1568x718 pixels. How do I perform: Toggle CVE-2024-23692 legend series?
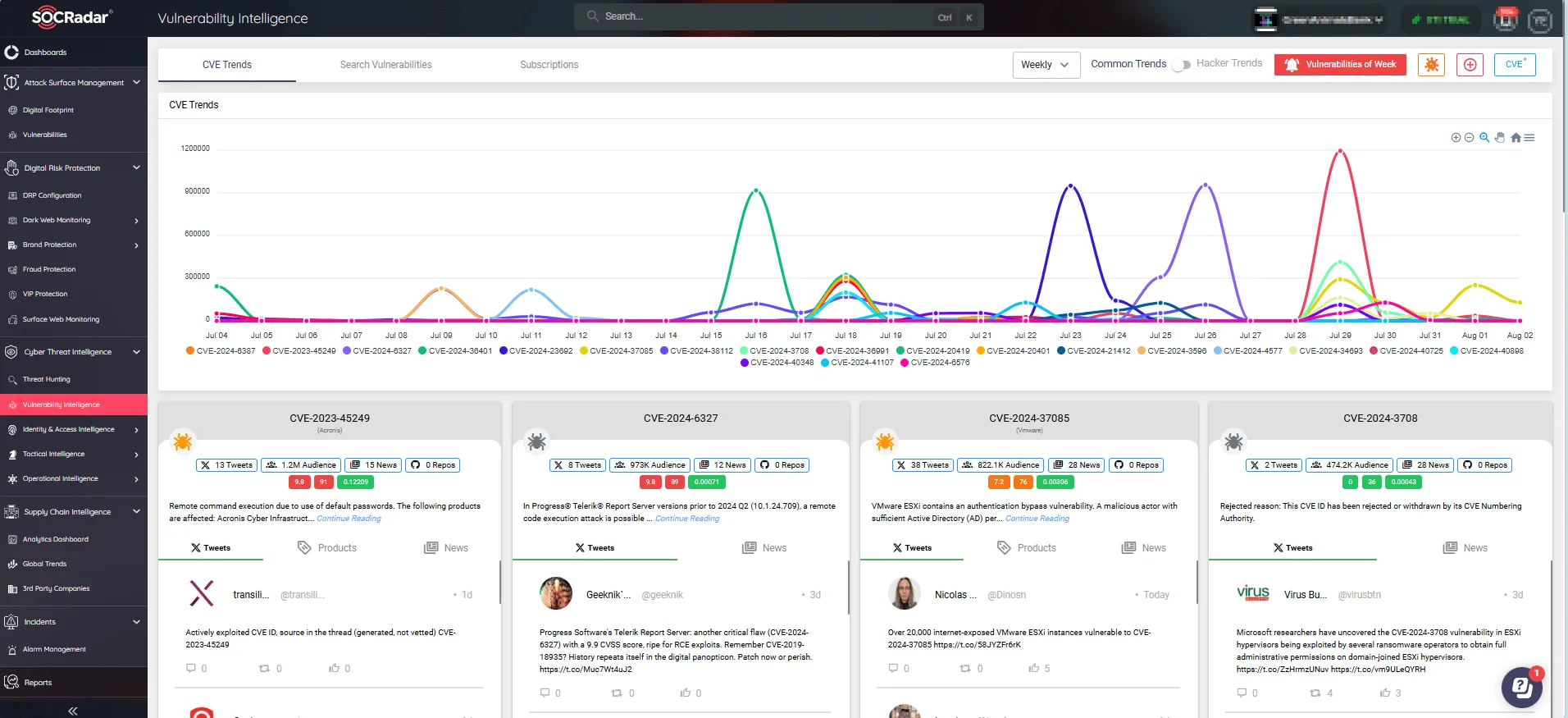pos(536,350)
